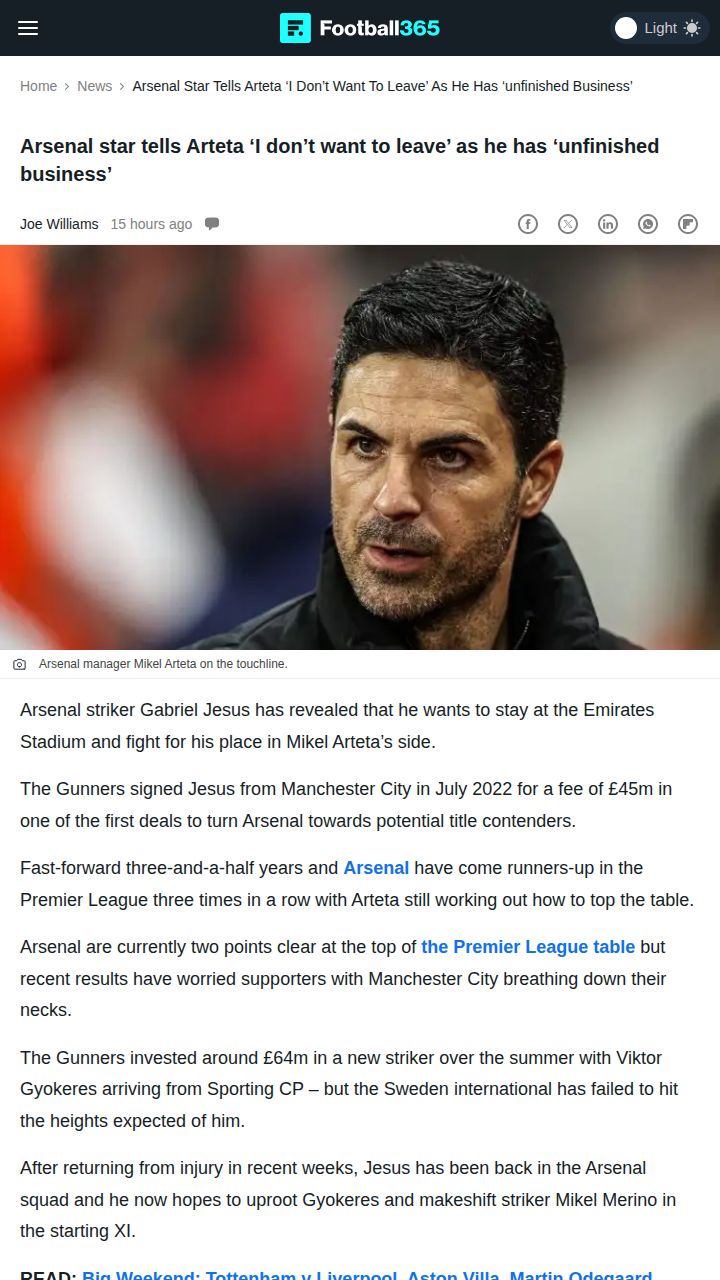Follow the Arsenal link in the article

(376, 868)
